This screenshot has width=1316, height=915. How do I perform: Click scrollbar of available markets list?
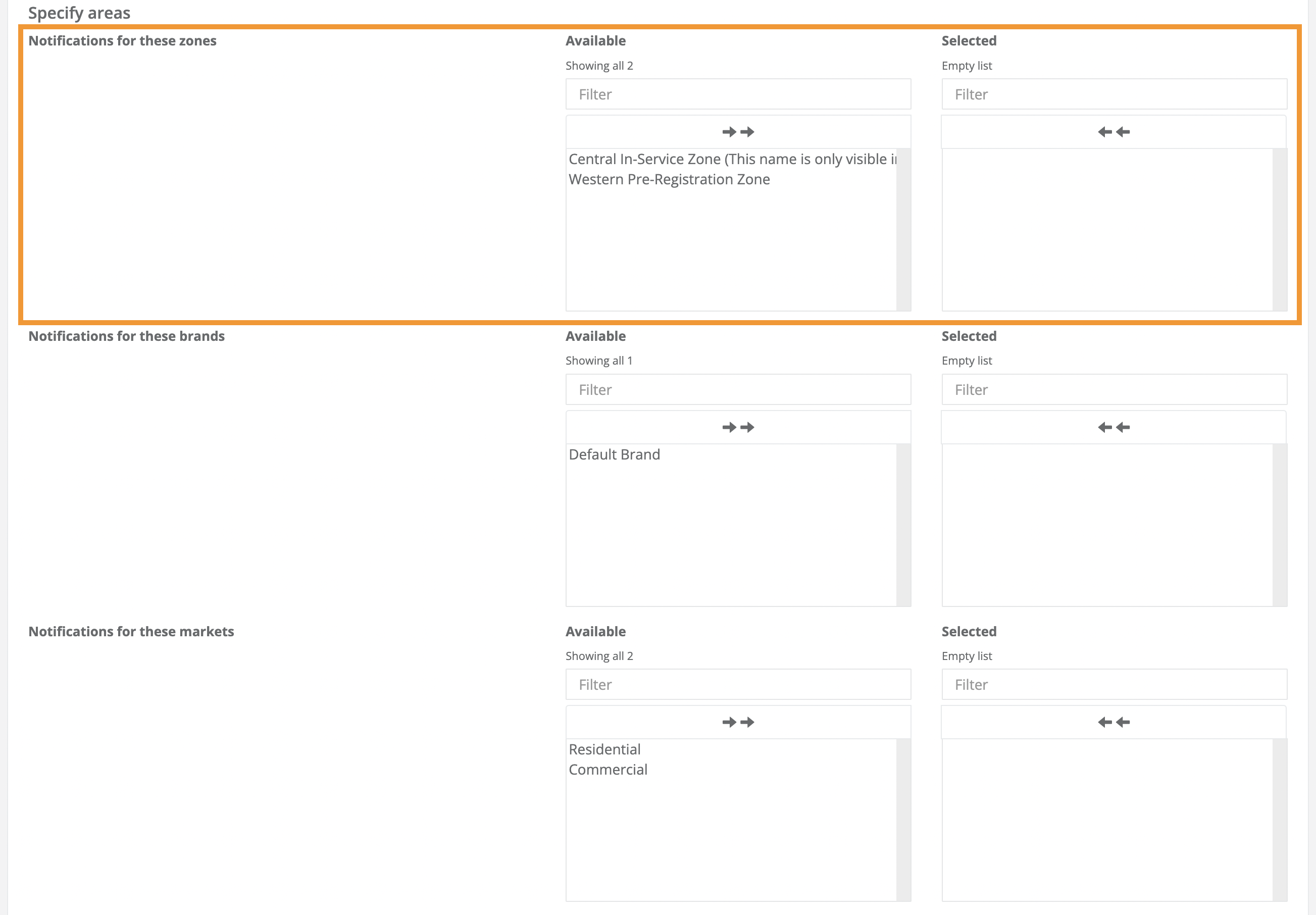tap(903, 820)
